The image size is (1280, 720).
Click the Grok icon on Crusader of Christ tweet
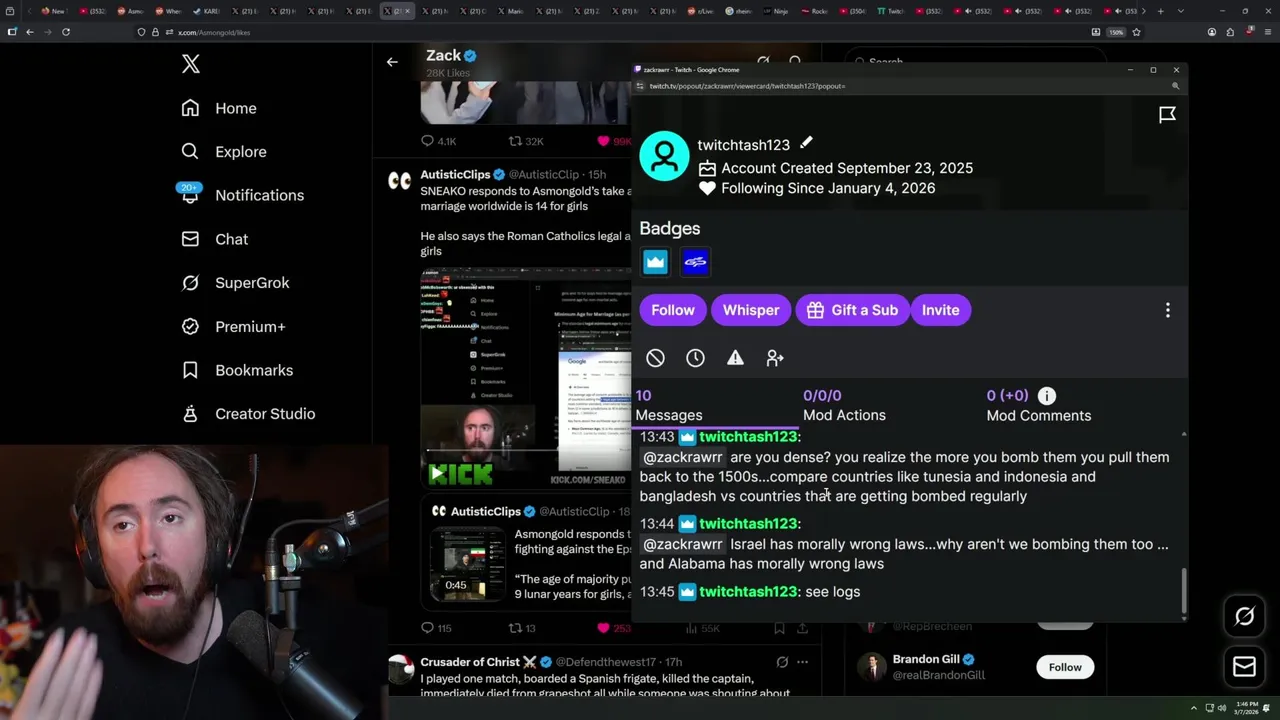[782, 662]
